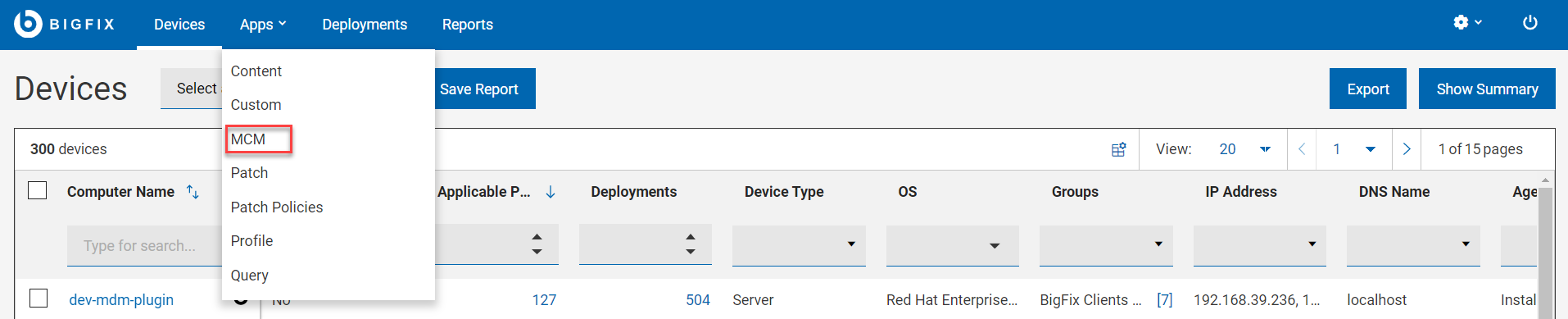The image size is (1568, 319).
Task: Click the Deployments column header
Action: coord(634,192)
